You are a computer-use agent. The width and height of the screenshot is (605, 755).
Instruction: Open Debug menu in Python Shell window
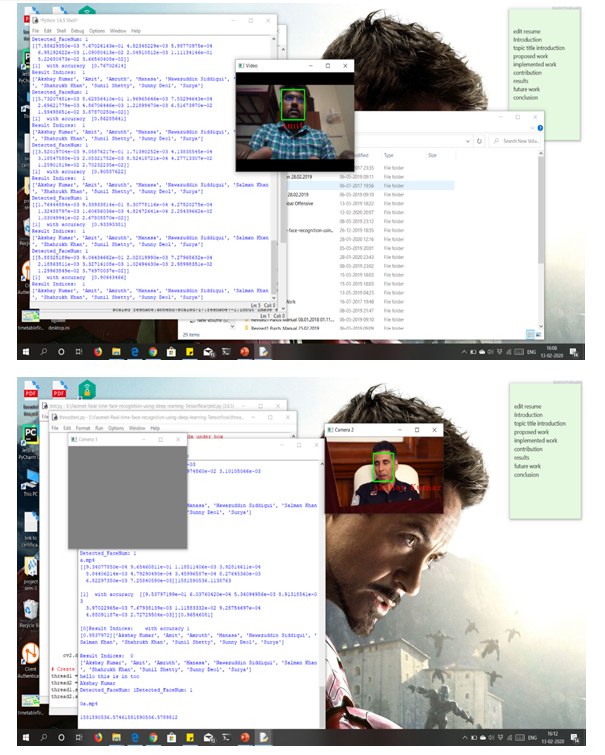pos(77,31)
